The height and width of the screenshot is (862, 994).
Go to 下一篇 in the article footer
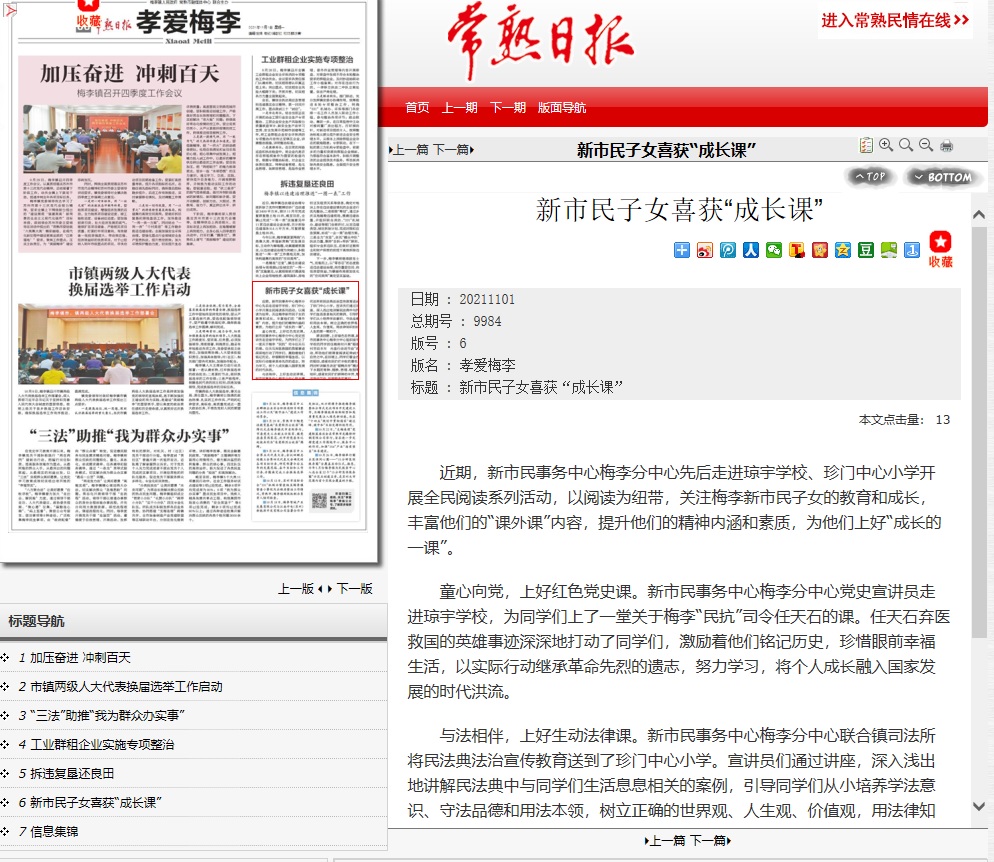[711, 841]
